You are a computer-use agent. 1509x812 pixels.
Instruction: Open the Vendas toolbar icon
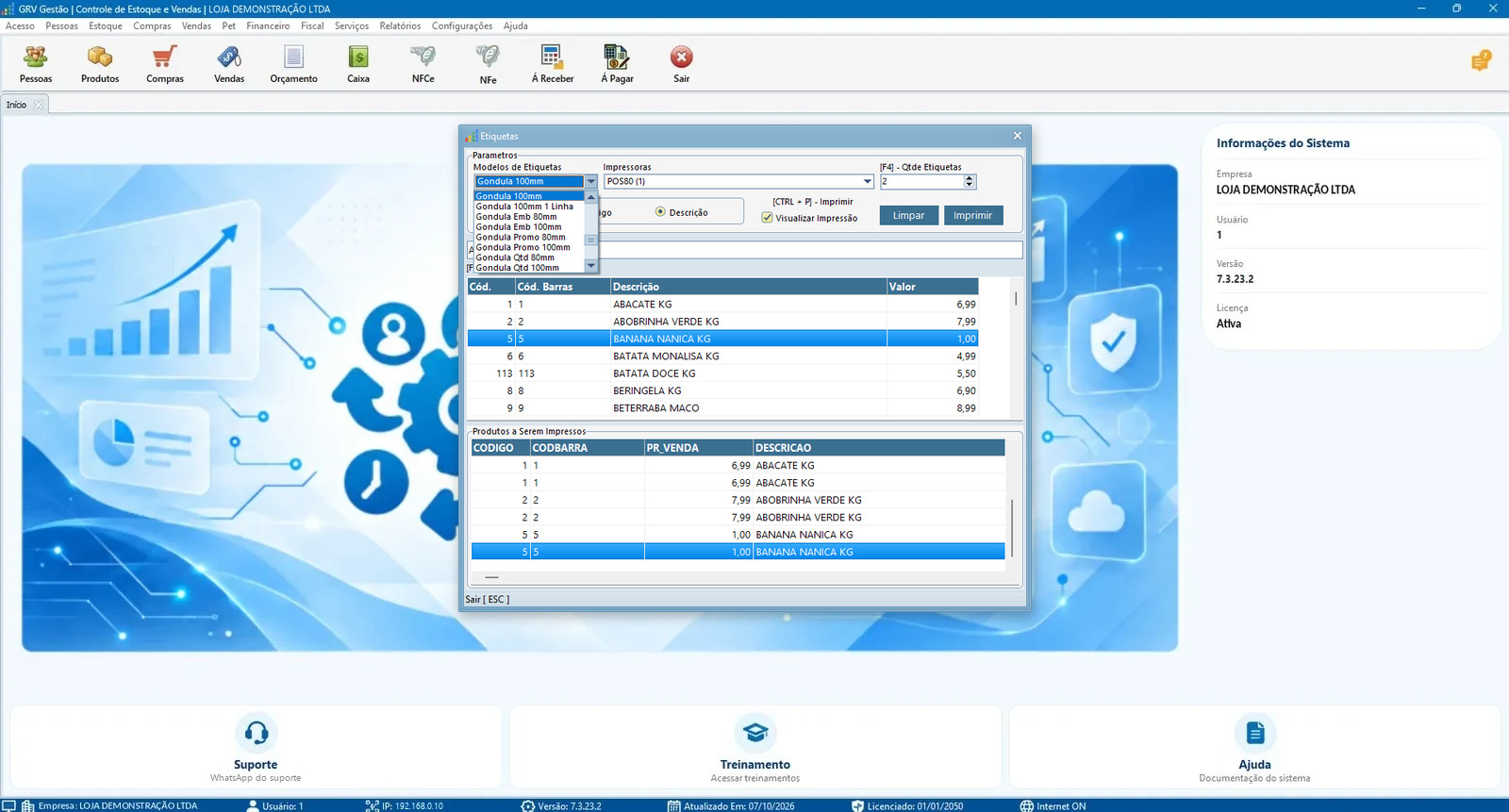(x=229, y=64)
